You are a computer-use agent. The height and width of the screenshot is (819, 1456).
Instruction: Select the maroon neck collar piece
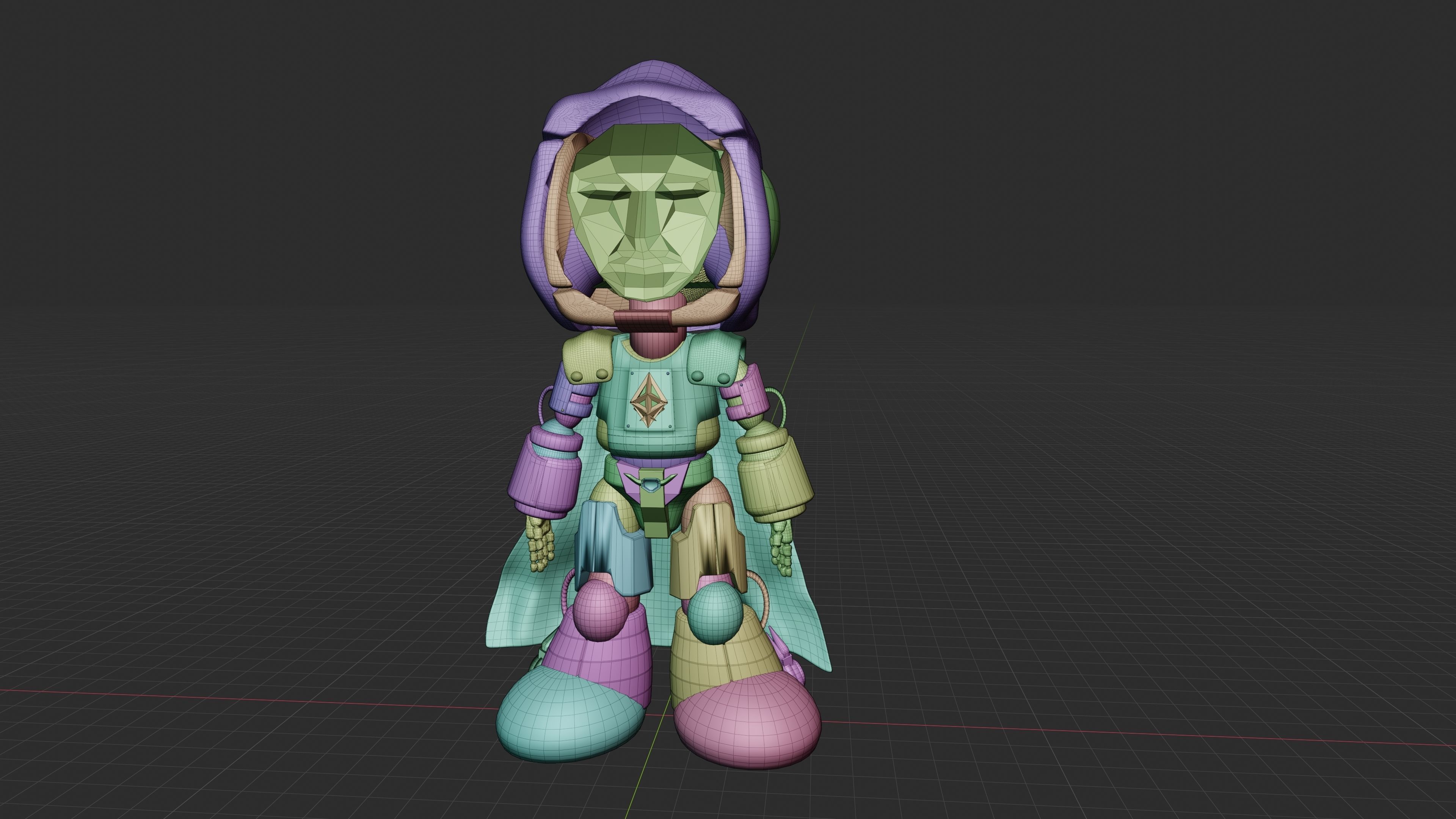click(x=645, y=320)
